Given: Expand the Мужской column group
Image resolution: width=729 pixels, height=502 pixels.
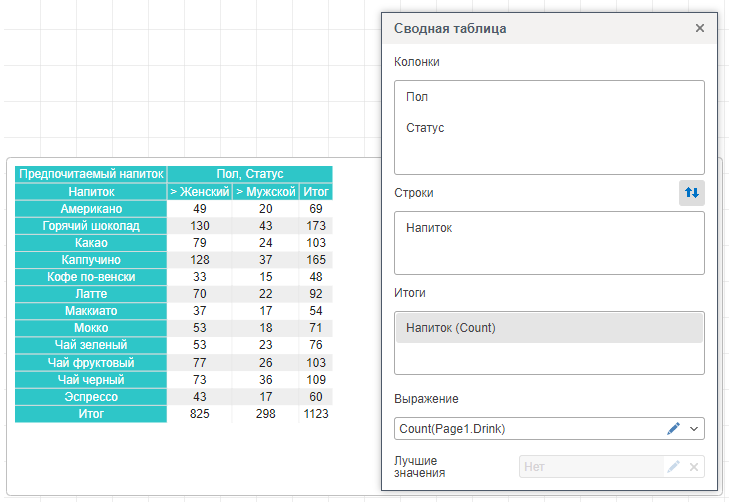Looking at the screenshot, I should pos(239,191).
